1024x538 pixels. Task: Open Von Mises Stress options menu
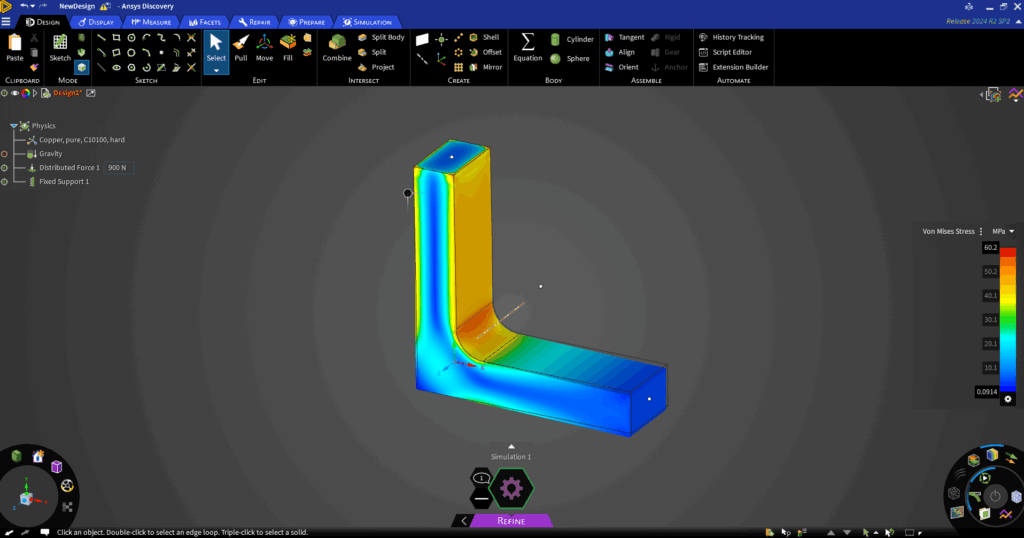981,231
